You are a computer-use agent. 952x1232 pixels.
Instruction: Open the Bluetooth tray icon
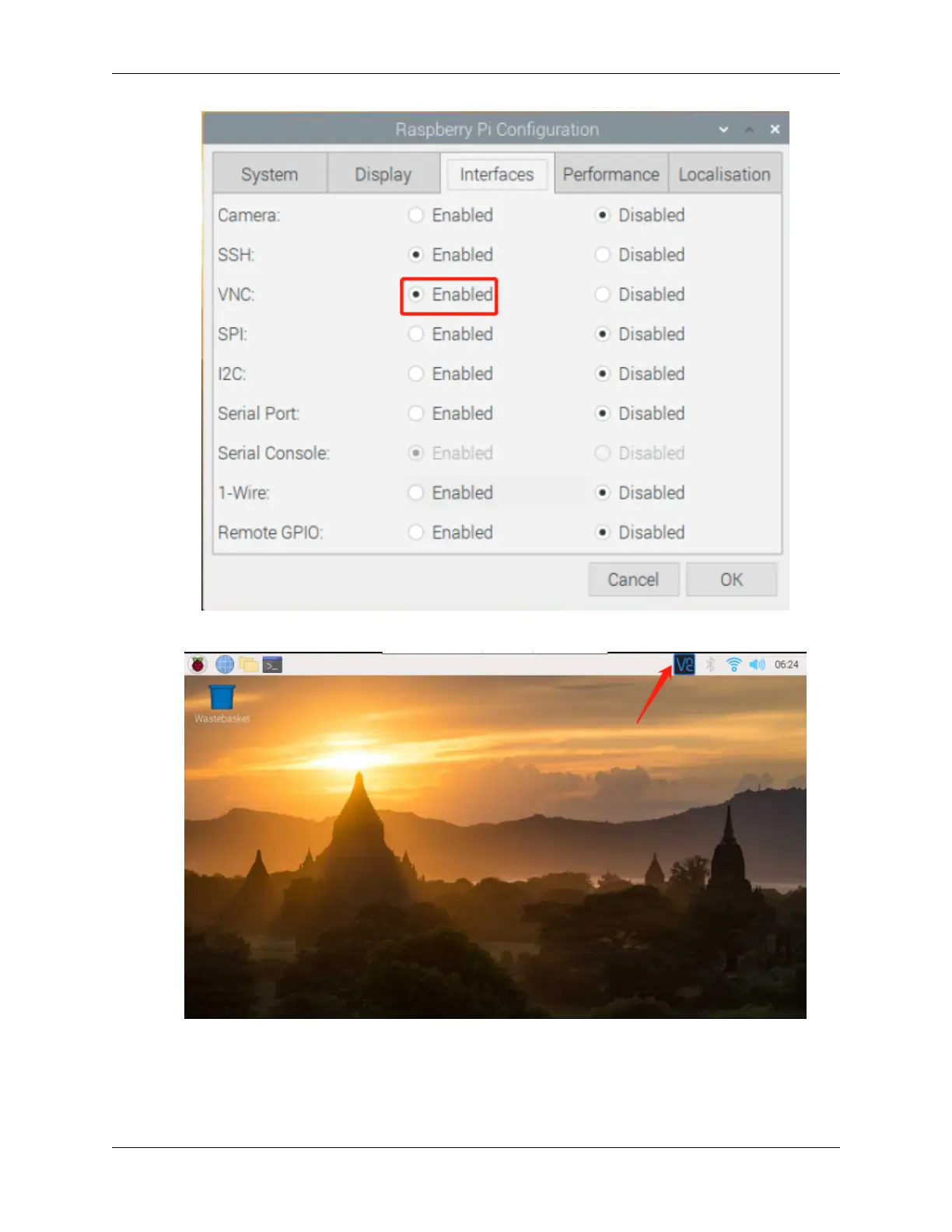point(710,664)
